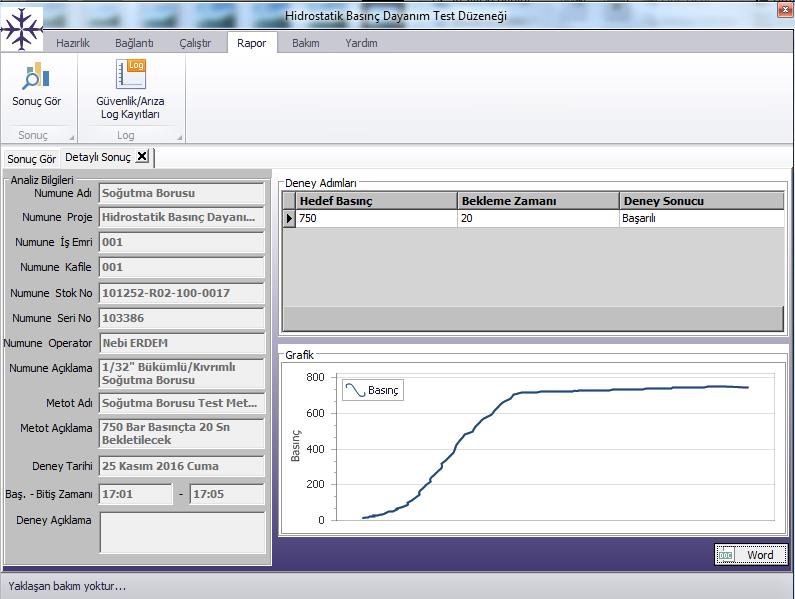Click the Basınç chart legend label
Viewport: 795px width, 599px height.
pos(383,391)
